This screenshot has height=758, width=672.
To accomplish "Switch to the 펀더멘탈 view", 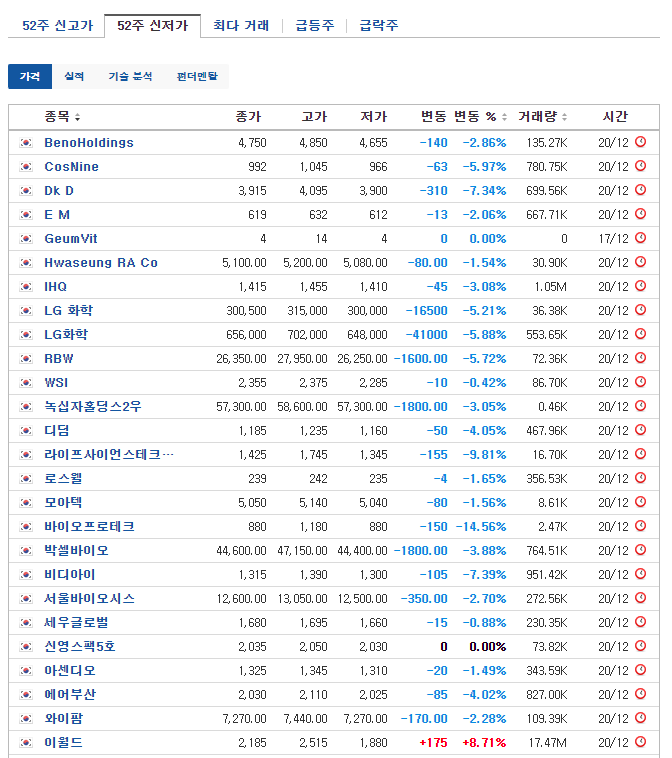I will 197,76.
